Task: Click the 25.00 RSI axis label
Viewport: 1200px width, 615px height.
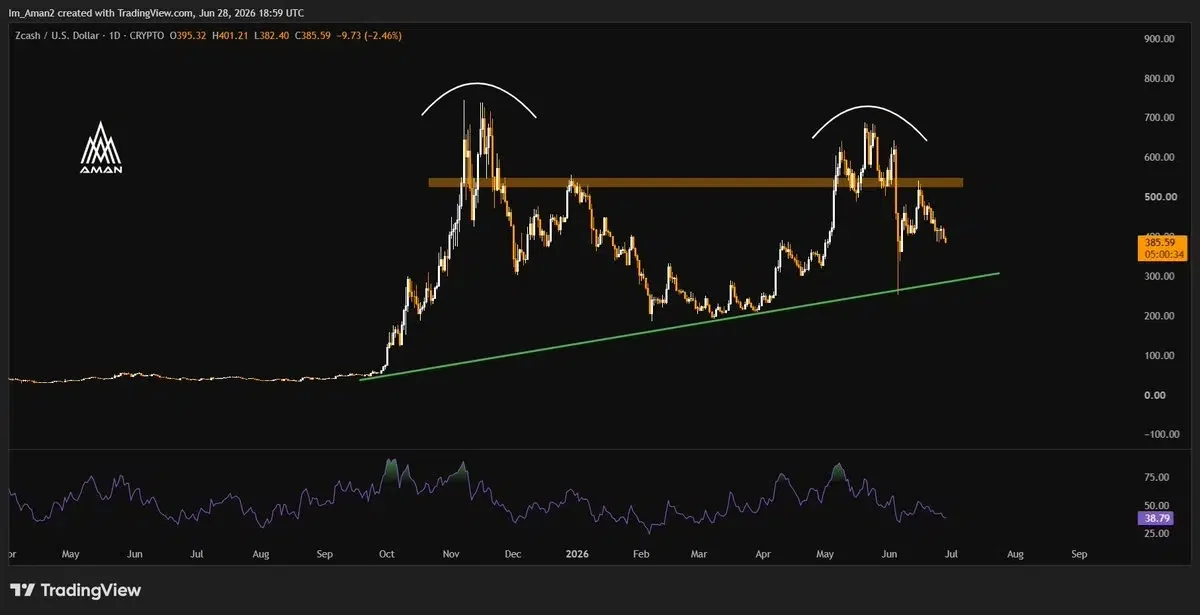Action: (x=1156, y=534)
